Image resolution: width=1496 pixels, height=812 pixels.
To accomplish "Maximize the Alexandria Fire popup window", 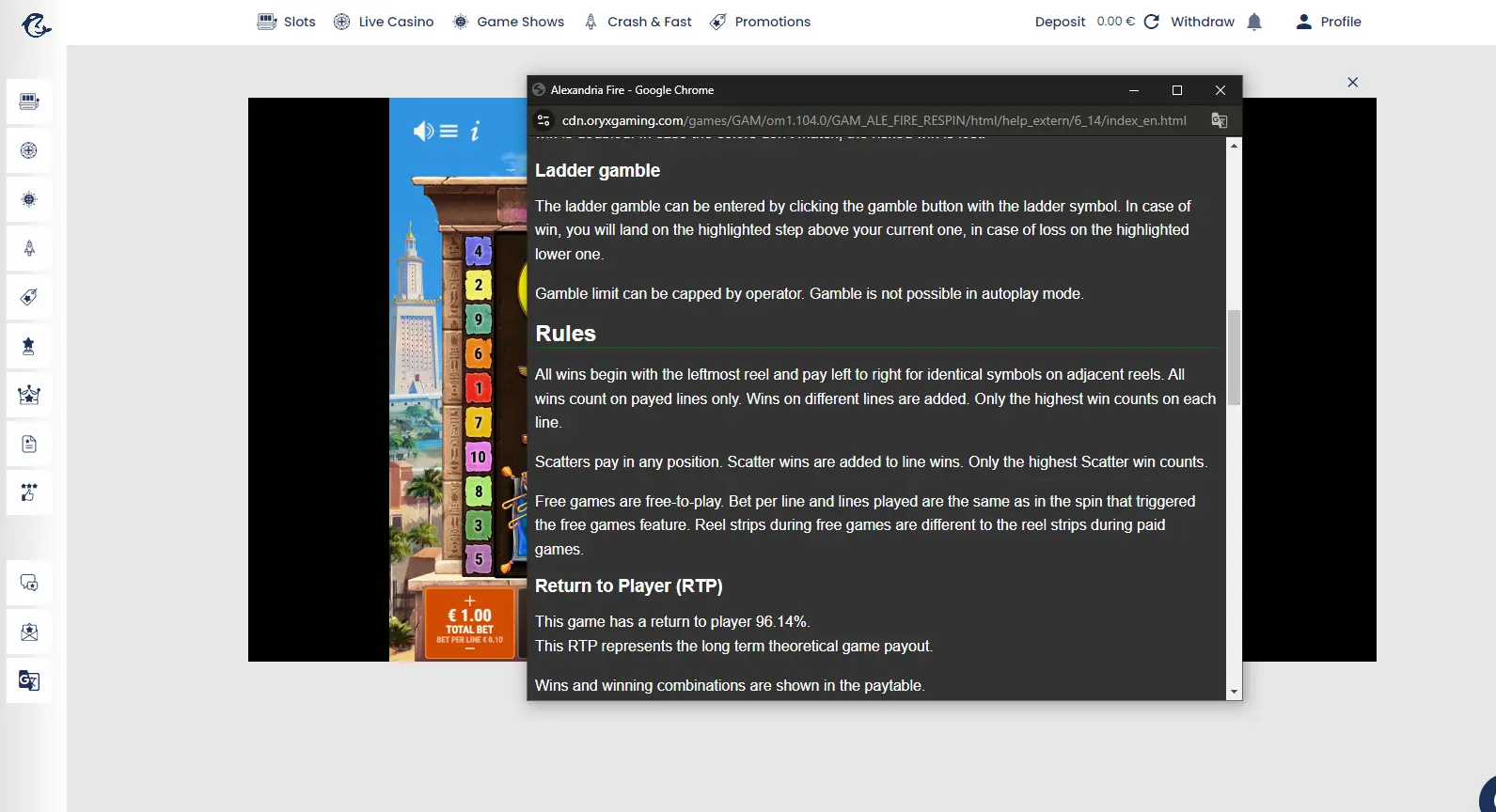I will (x=1177, y=90).
